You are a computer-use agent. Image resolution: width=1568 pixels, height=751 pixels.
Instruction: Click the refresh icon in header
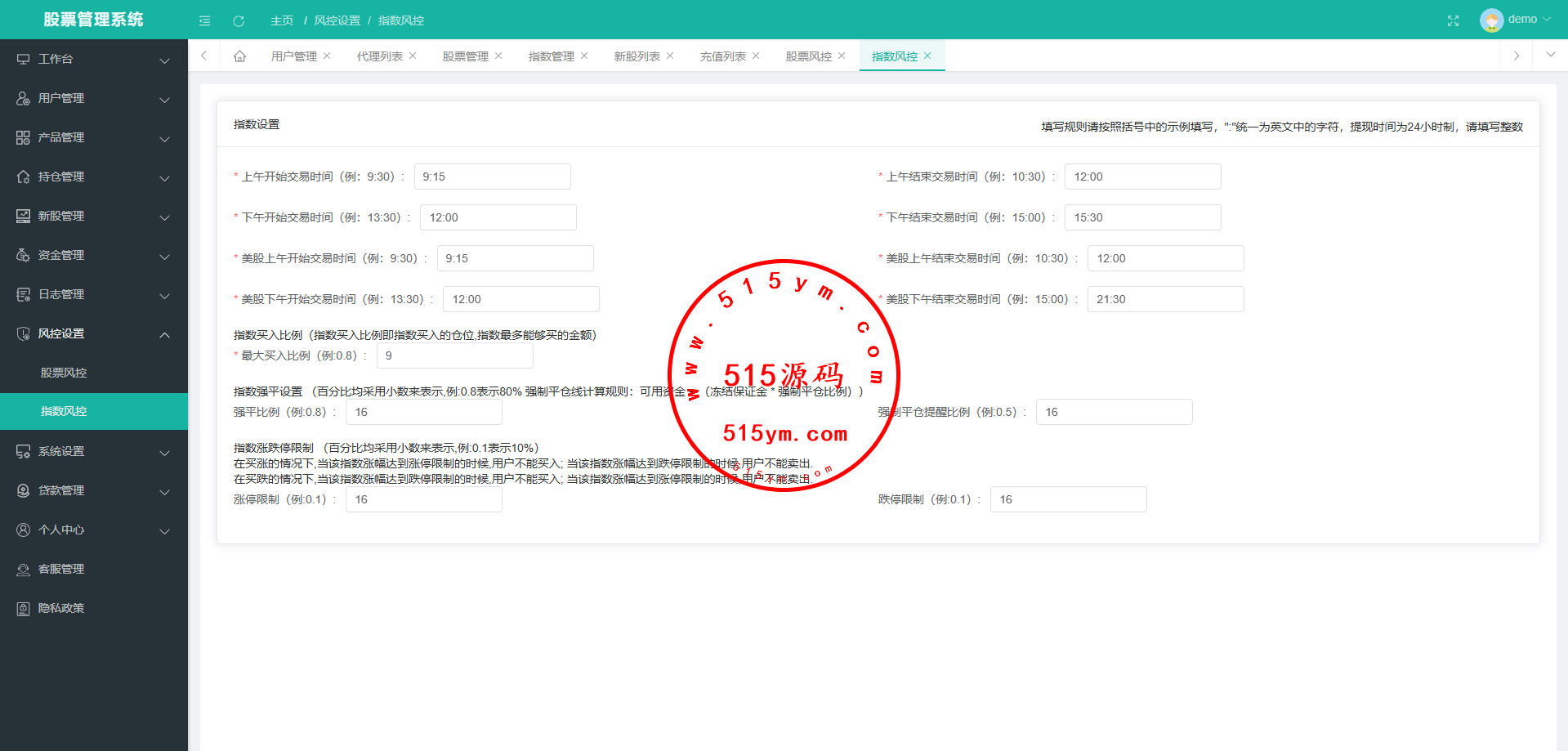[x=239, y=20]
